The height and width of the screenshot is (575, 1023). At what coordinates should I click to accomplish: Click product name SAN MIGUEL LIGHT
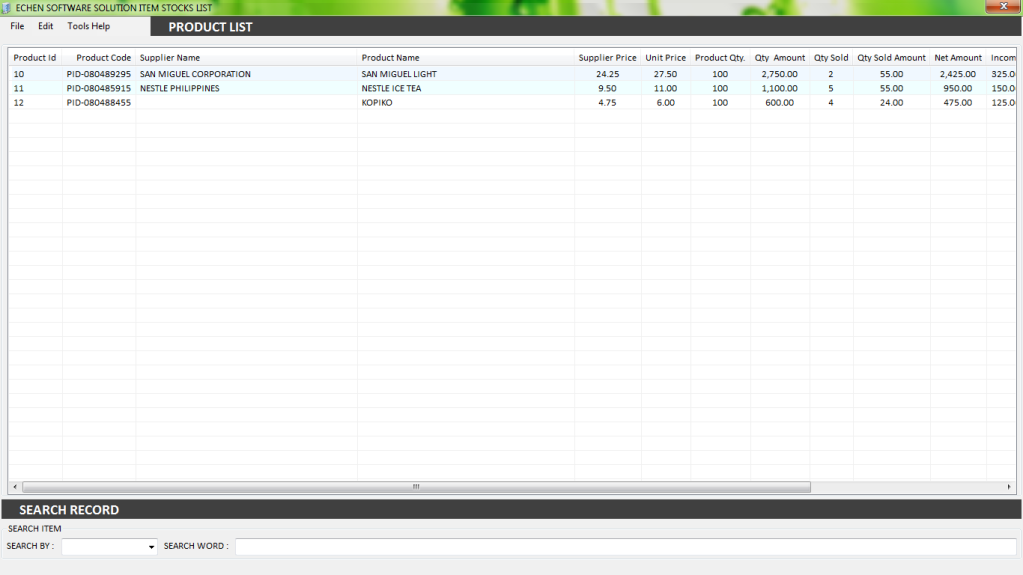(399, 74)
